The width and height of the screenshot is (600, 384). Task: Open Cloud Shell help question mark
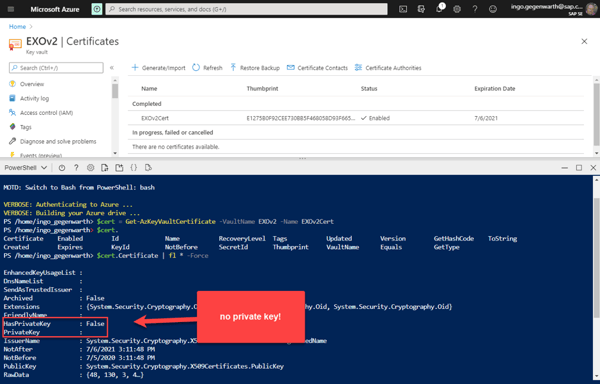point(76,168)
